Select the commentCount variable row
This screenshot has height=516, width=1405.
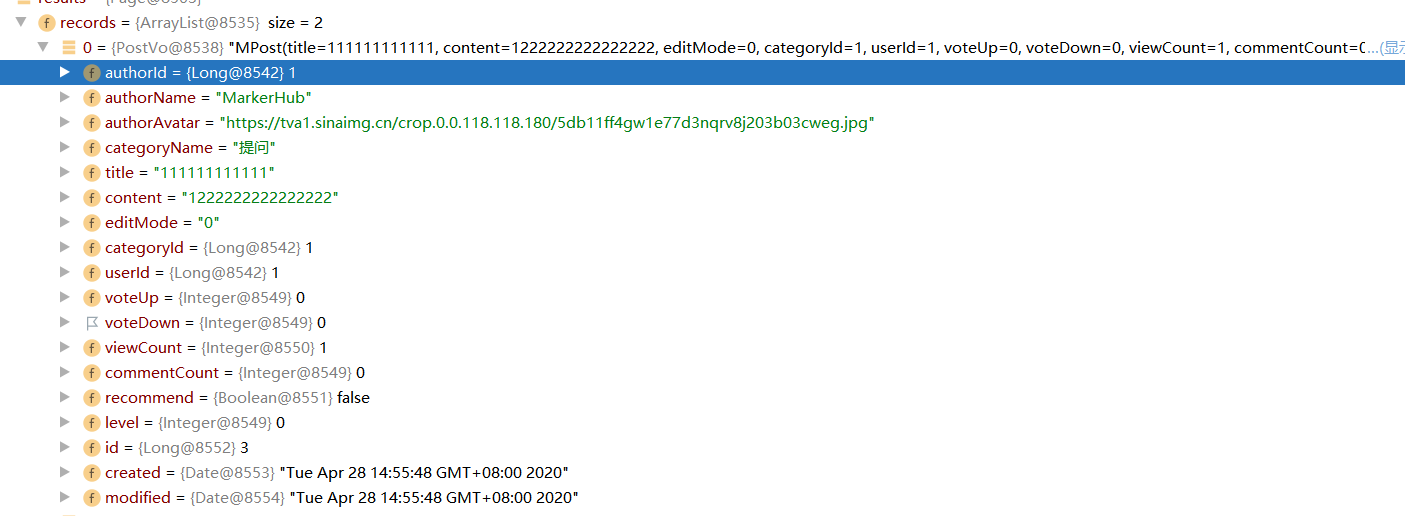tap(702, 373)
